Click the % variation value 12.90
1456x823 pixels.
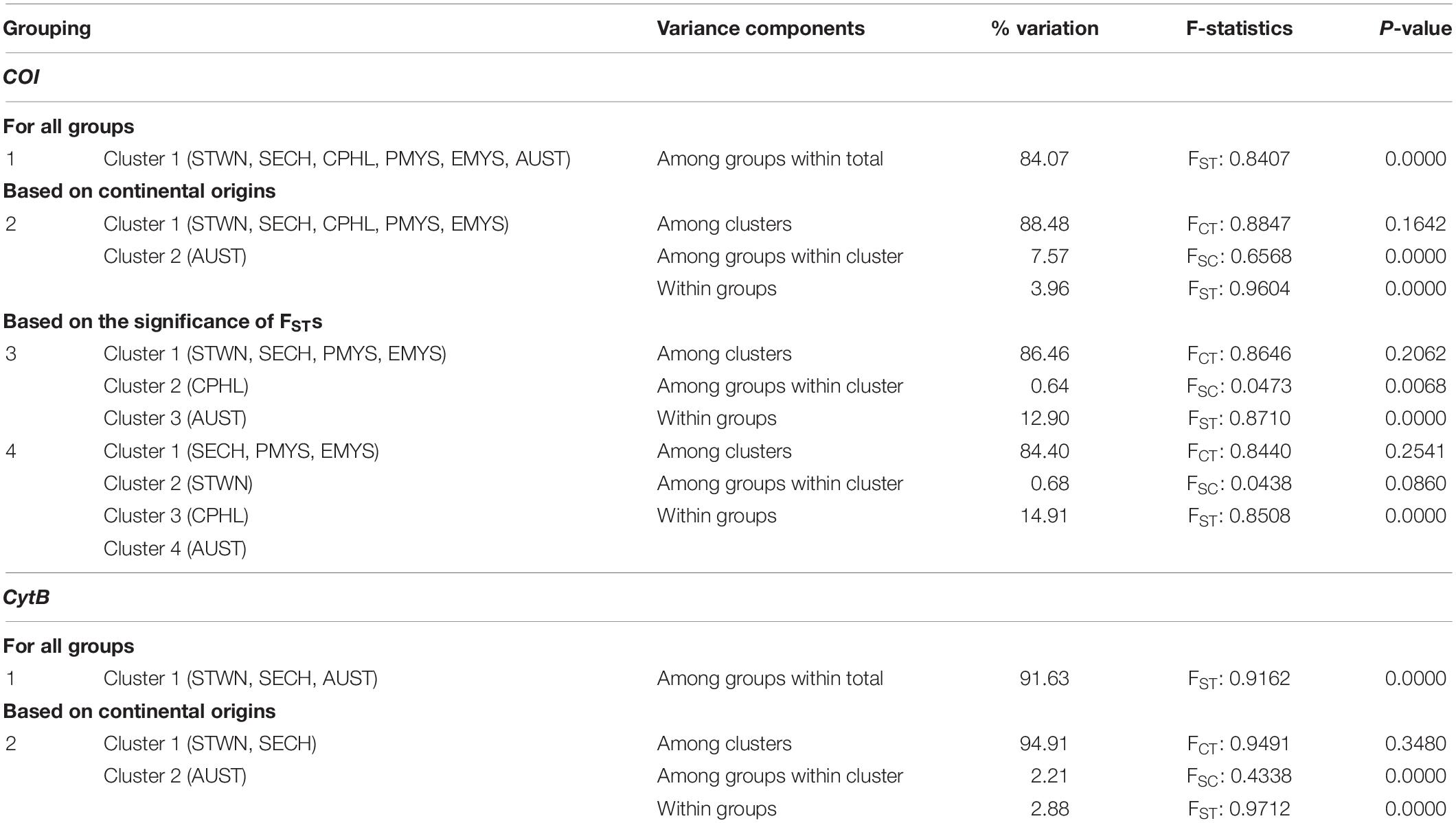(x=1044, y=419)
